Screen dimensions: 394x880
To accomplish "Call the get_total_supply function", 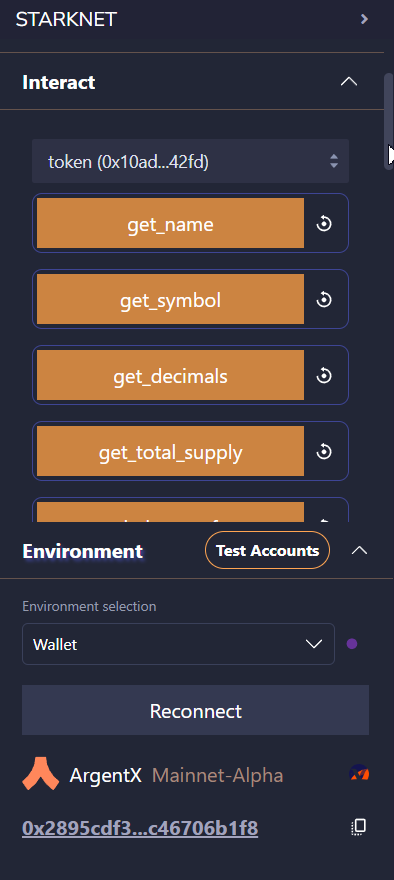I will (x=170, y=451).
